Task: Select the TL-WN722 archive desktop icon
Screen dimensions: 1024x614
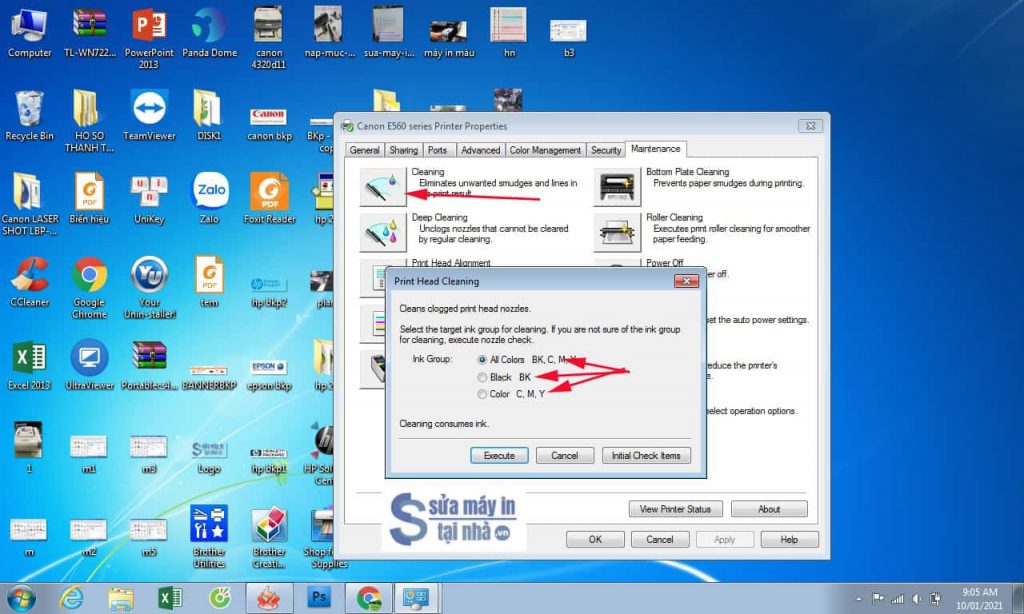Action: pyautogui.click(x=89, y=33)
